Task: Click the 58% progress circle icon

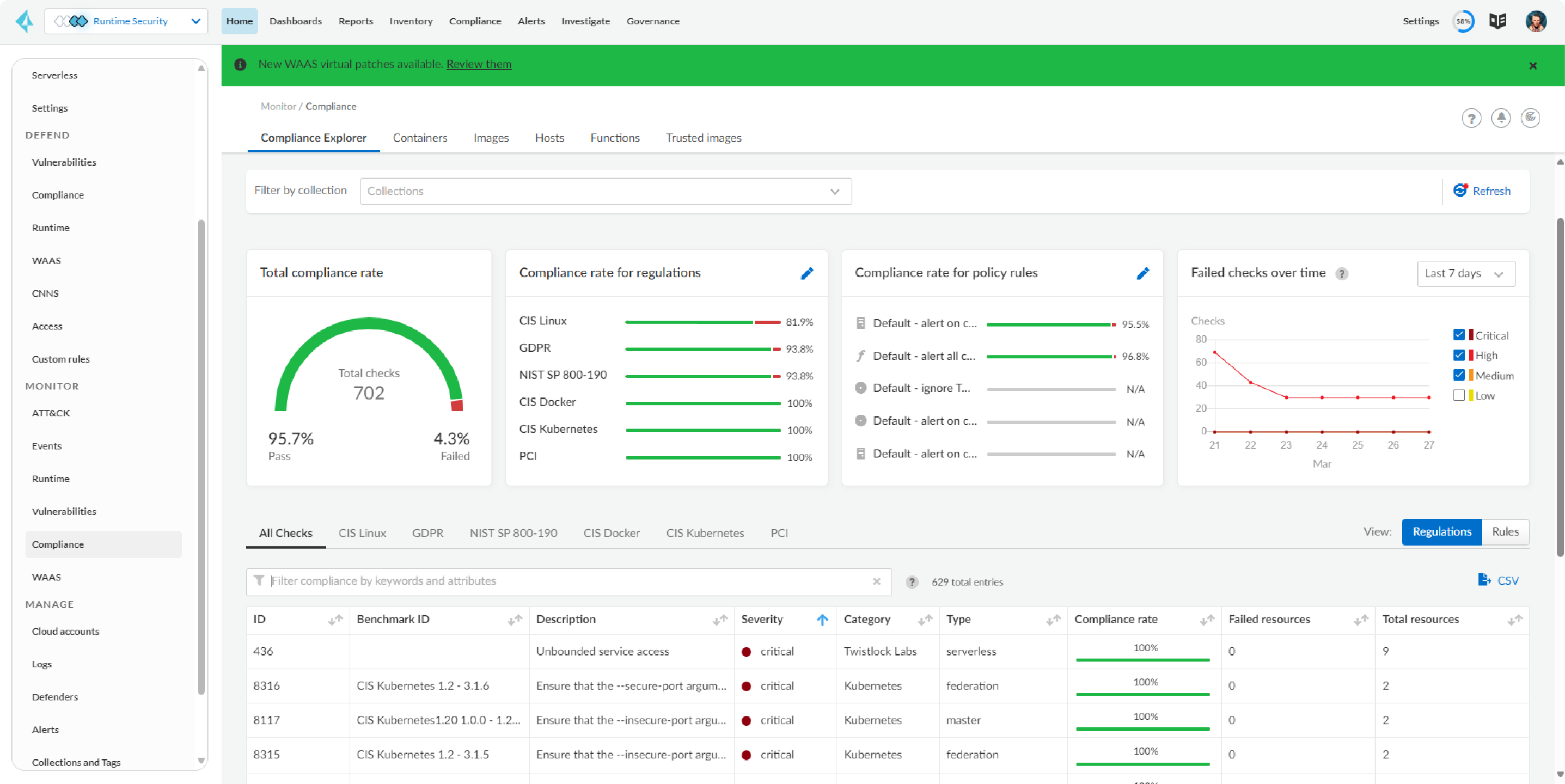Action: click(x=1463, y=21)
